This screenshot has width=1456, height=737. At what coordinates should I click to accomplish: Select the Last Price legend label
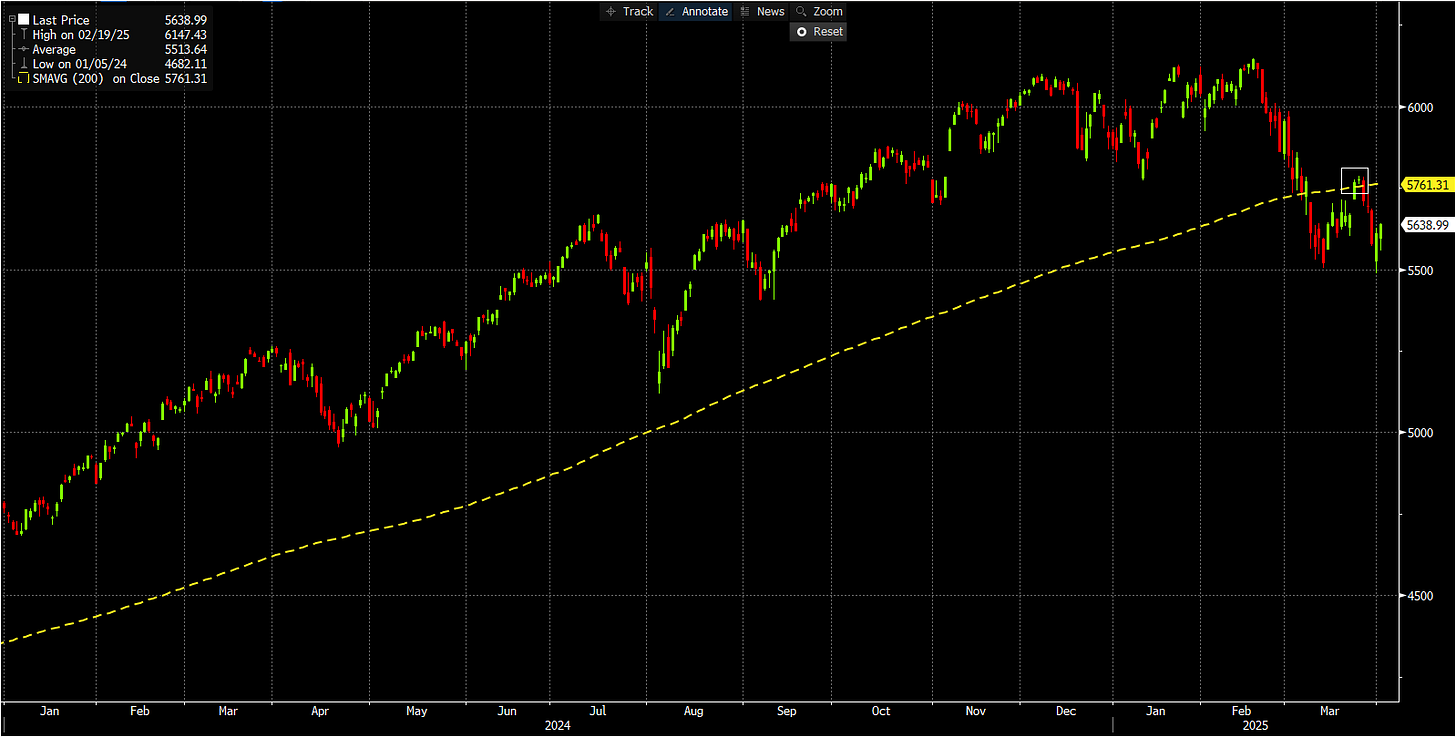61,20
